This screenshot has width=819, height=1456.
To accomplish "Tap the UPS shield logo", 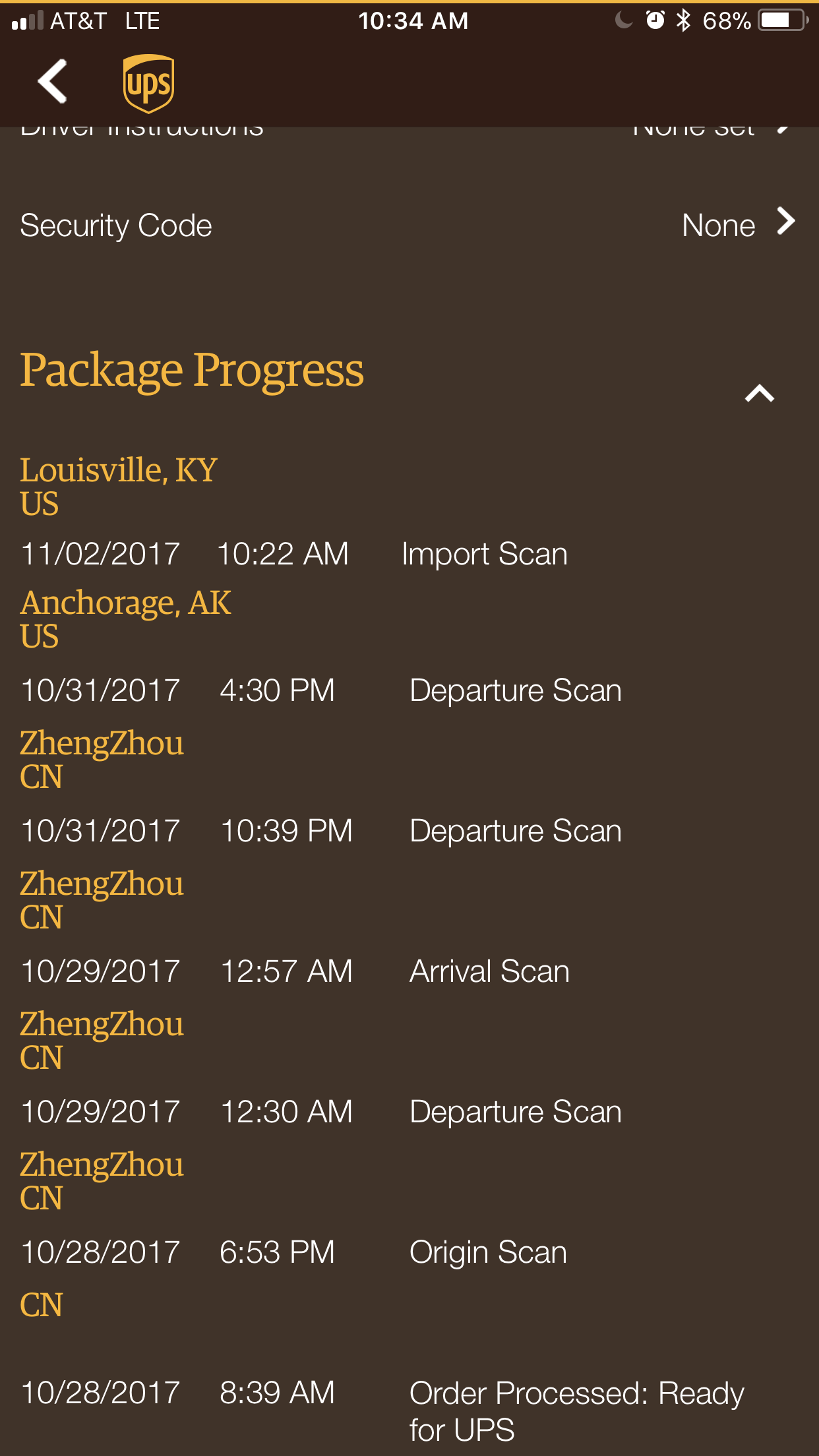I will [148, 83].
